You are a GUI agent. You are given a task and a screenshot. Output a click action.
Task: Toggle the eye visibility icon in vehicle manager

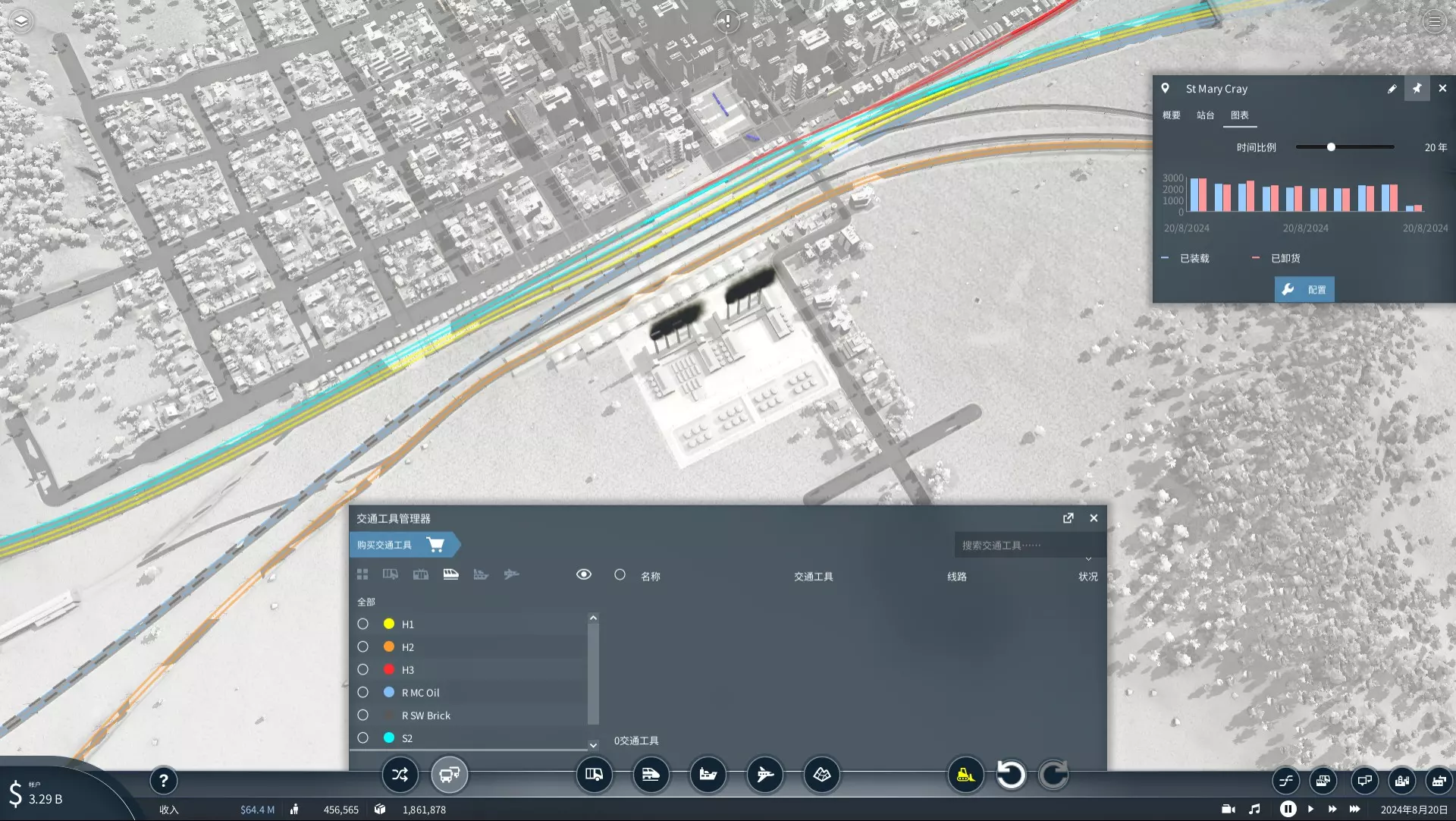click(x=583, y=574)
